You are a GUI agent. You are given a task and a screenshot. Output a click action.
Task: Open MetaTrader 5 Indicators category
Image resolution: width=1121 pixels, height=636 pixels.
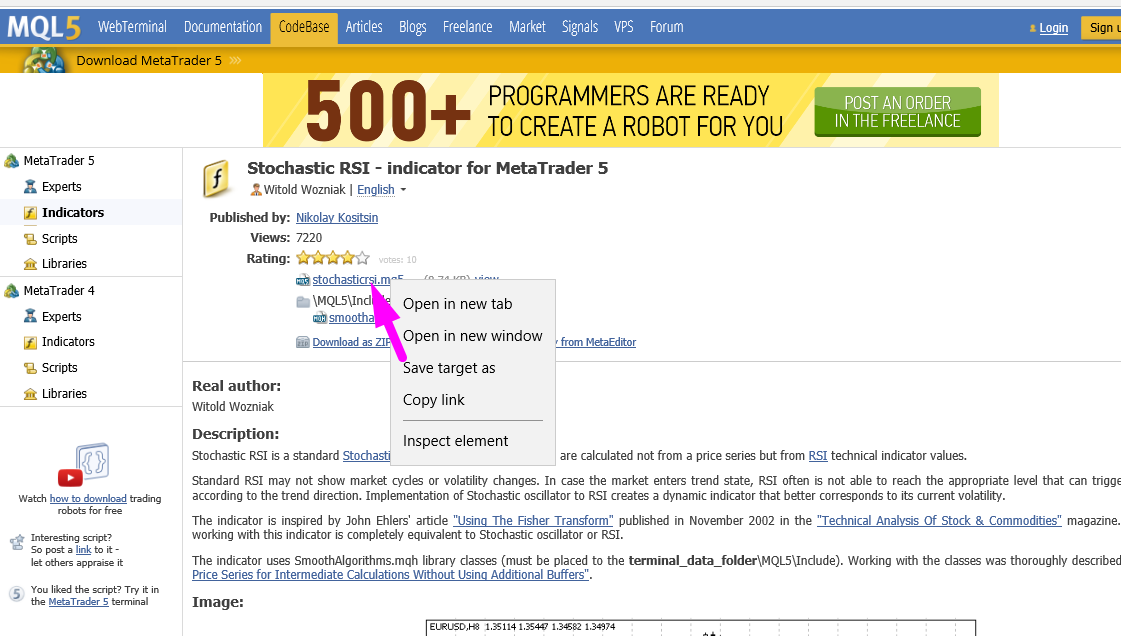tap(73, 212)
